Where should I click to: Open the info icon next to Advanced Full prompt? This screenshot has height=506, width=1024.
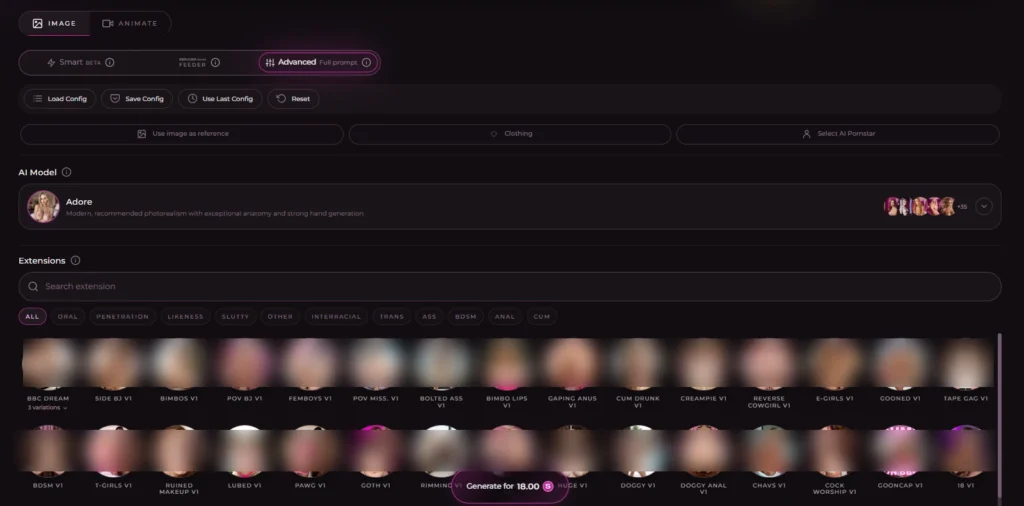366,63
